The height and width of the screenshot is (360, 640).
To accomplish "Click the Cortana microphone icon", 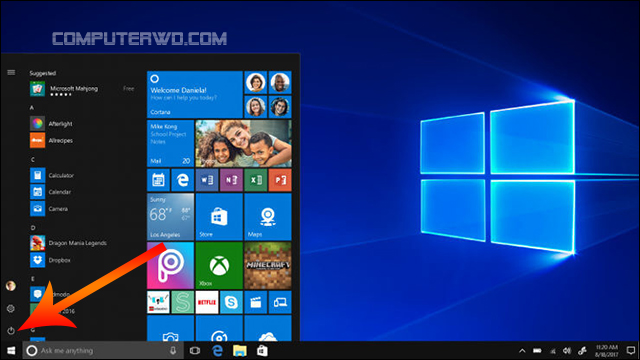I will click(x=173, y=351).
